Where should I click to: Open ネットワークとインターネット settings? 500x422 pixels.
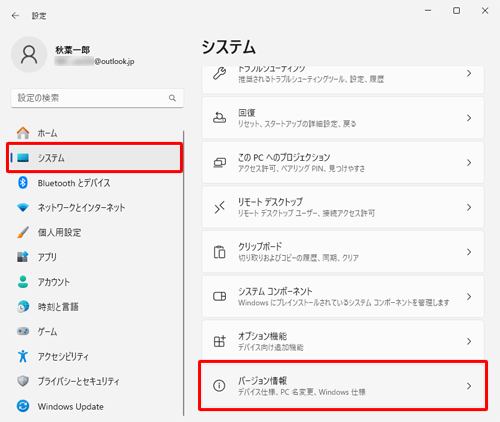pyautogui.click(x=81, y=208)
